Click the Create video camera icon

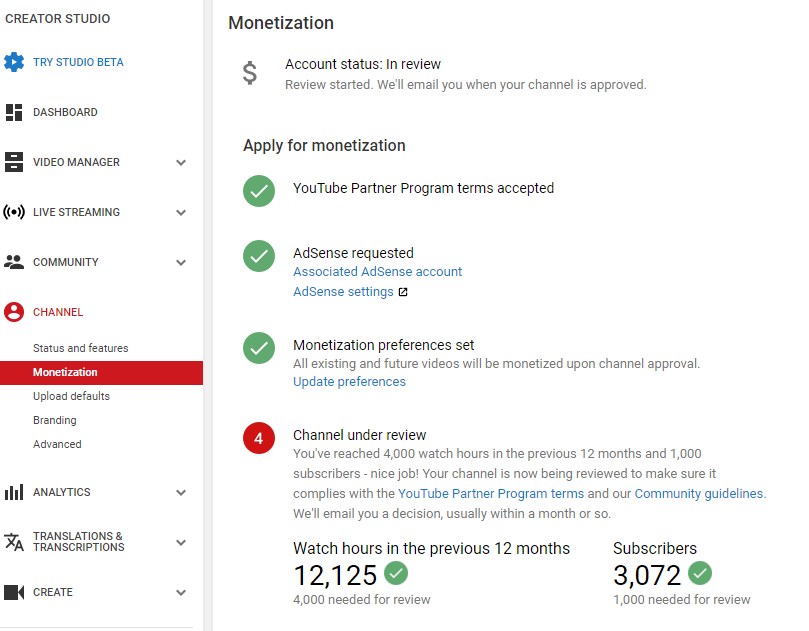click(x=14, y=592)
